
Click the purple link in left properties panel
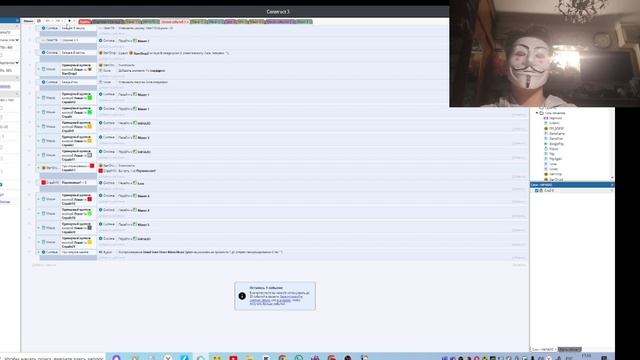tap(5, 86)
